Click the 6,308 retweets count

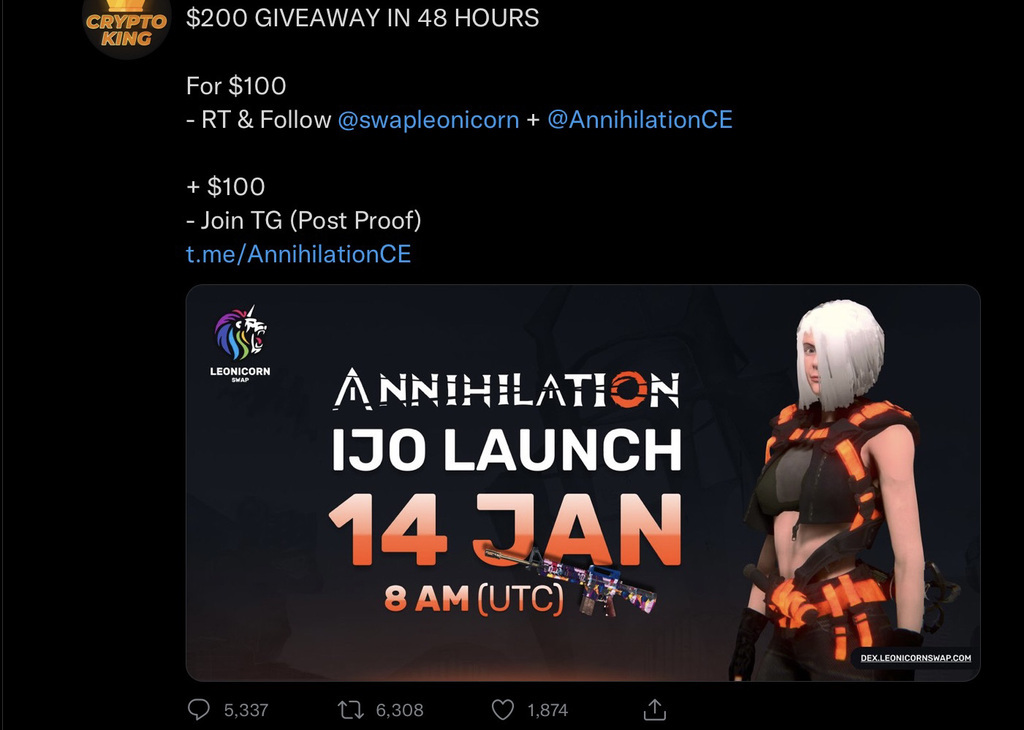[400, 710]
